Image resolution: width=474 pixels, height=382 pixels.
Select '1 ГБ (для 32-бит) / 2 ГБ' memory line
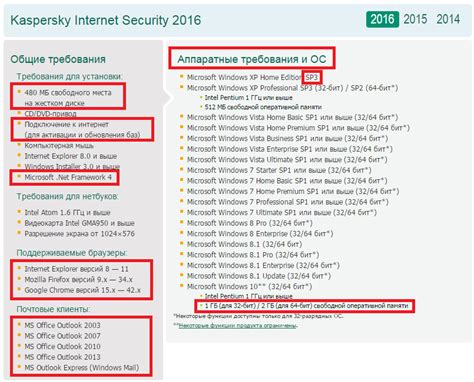(306, 306)
